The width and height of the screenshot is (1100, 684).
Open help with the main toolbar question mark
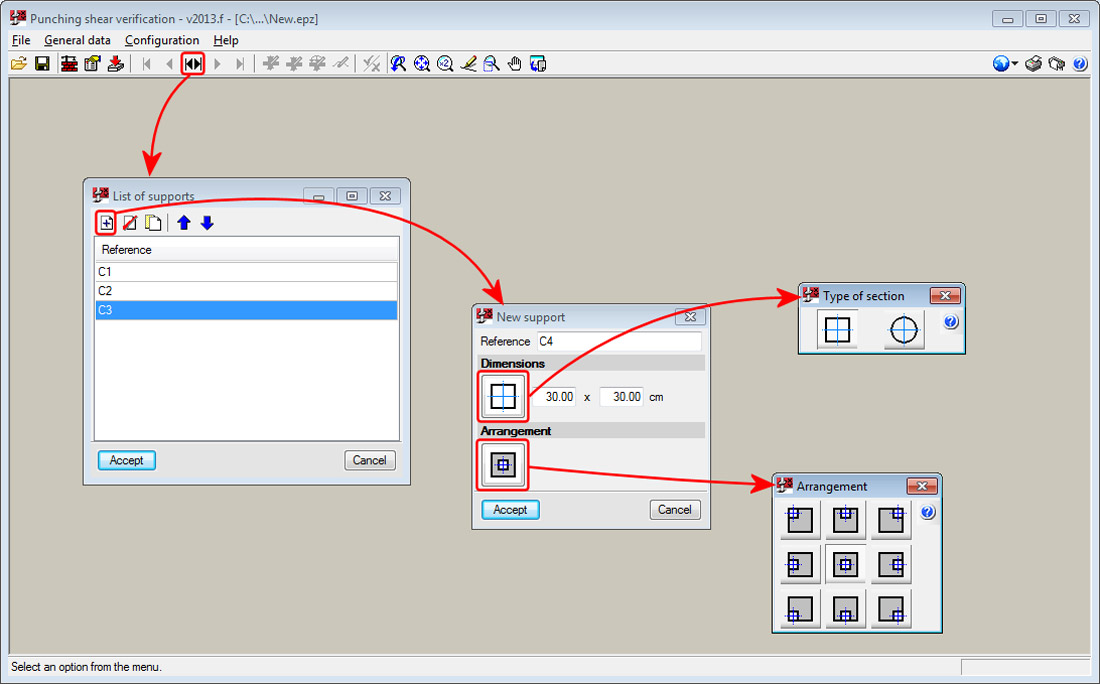pos(1080,64)
